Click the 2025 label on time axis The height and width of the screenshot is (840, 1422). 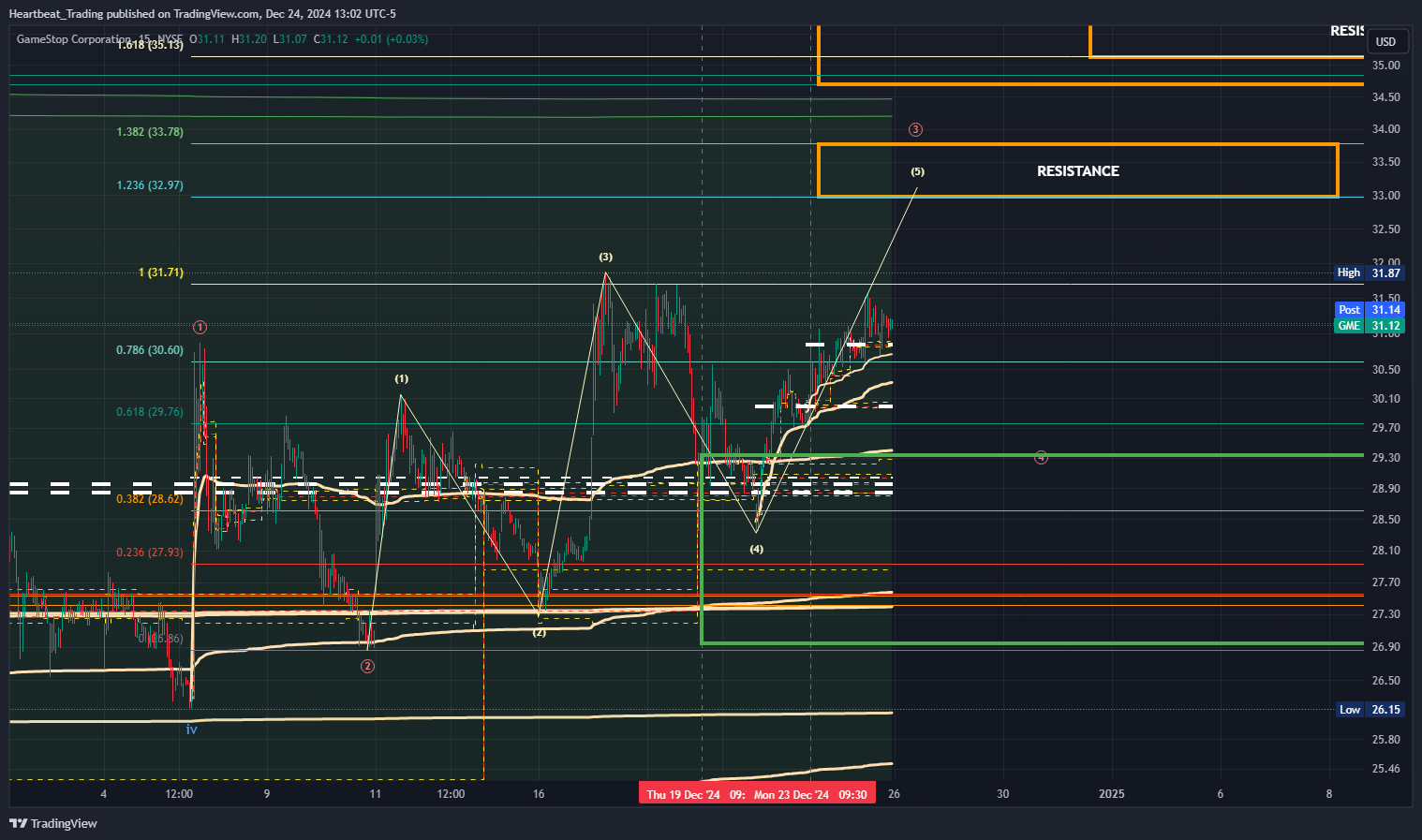1111,794
